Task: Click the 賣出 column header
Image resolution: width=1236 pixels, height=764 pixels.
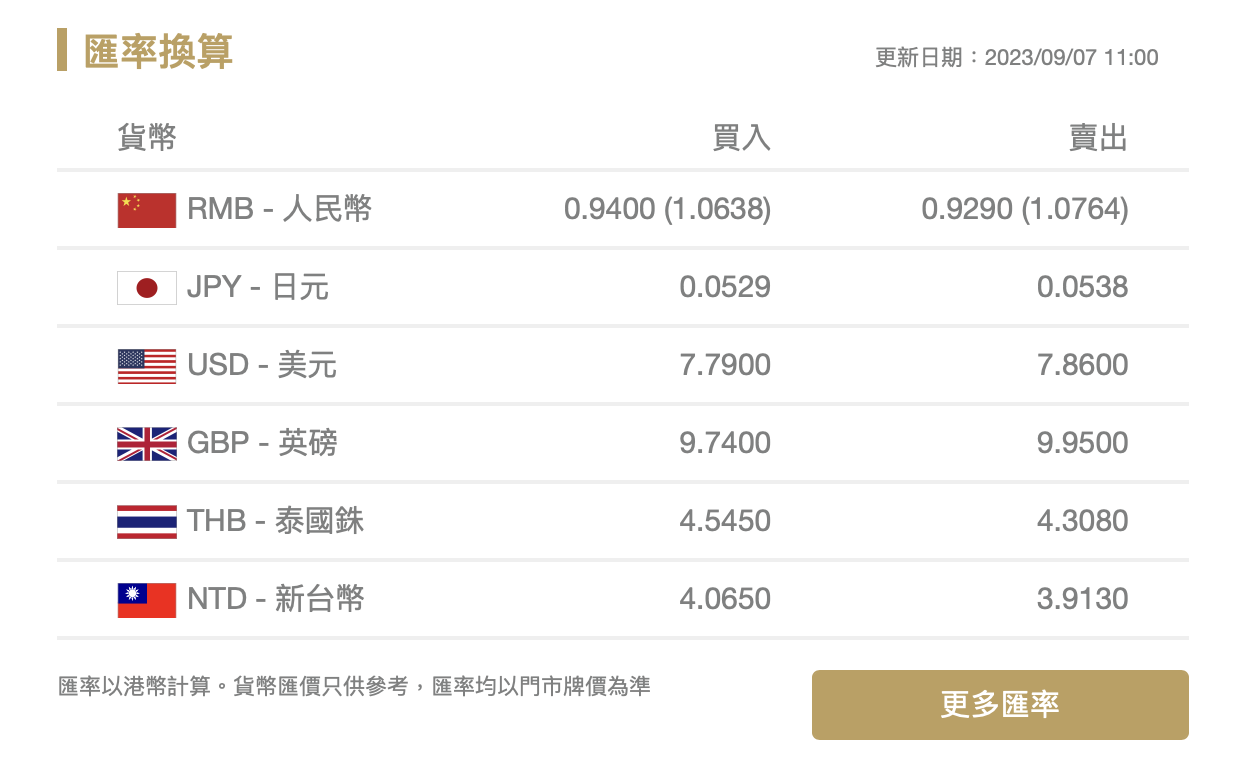Action: (x=1098, y=138)
